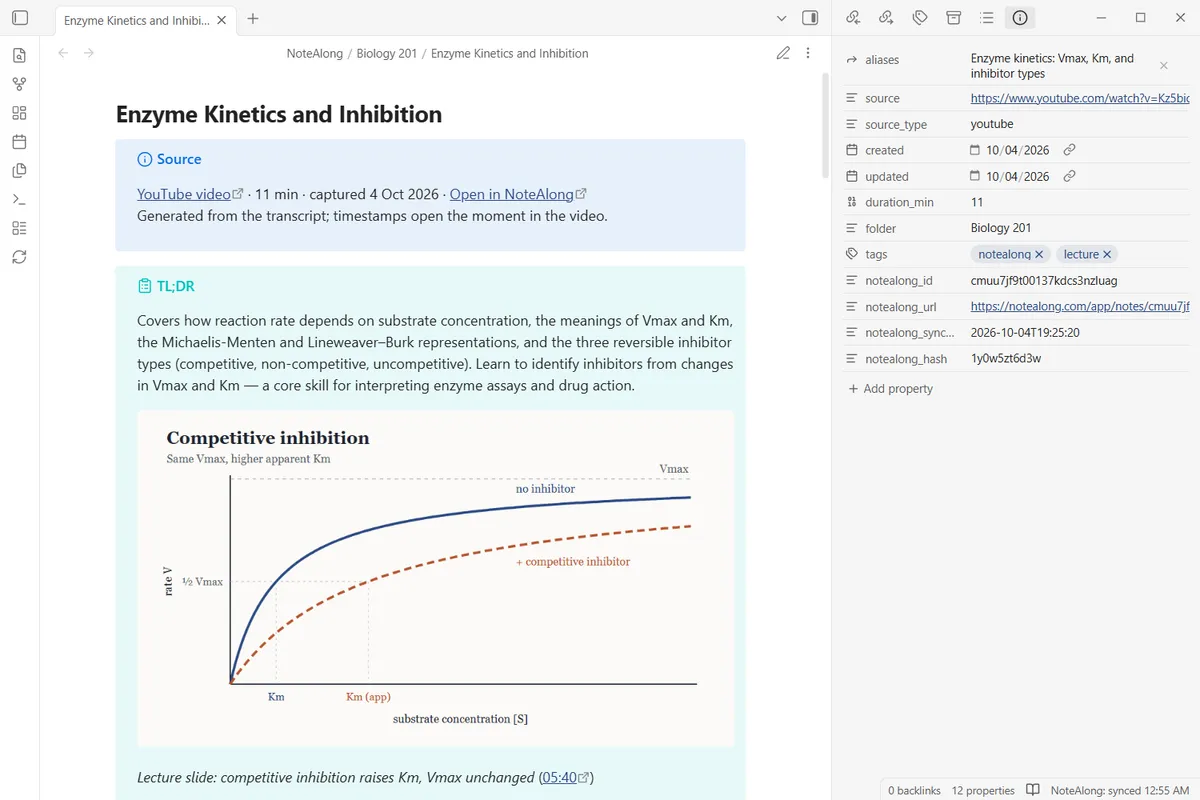Open quick switcher from ribbon
Viewport: 1200px width, 800px height.
(19, 56)
